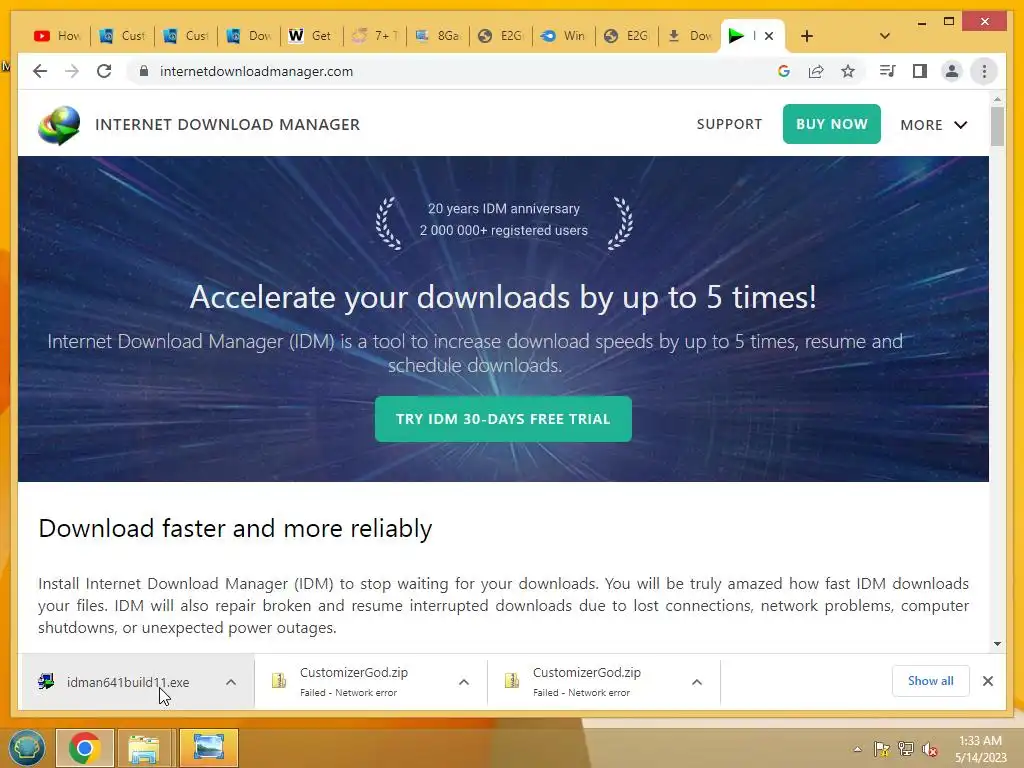Toggle the browser side panel icon
The image size is (1024, 768).
(920, 71)
